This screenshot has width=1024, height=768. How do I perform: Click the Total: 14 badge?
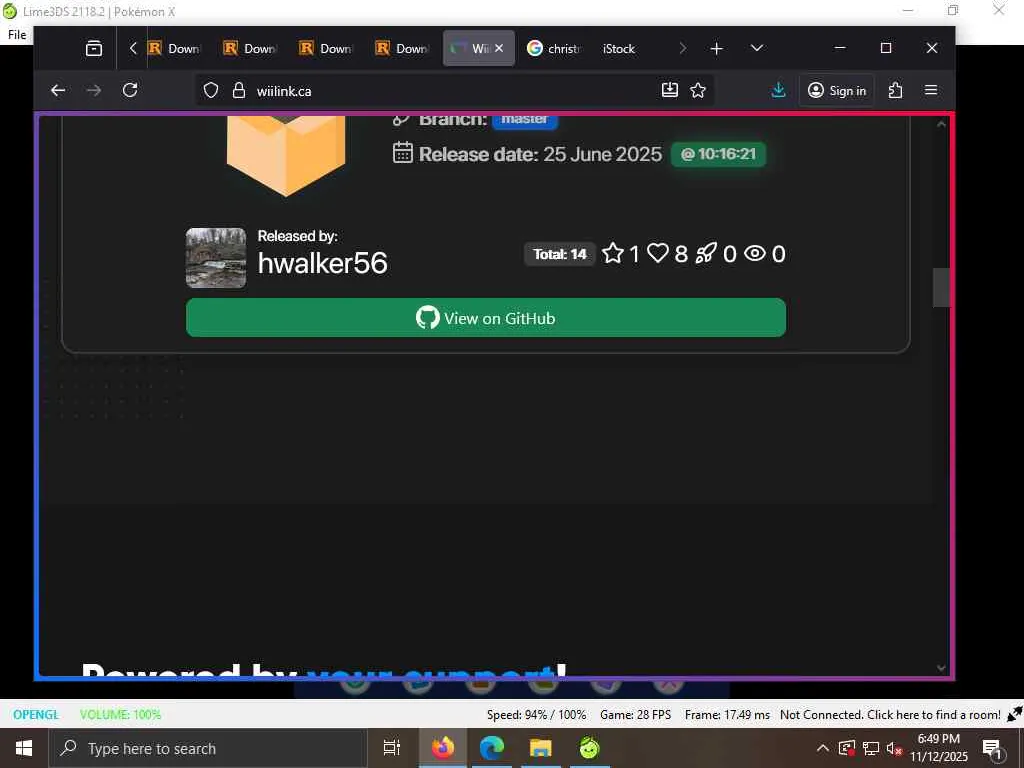point(560,254)
